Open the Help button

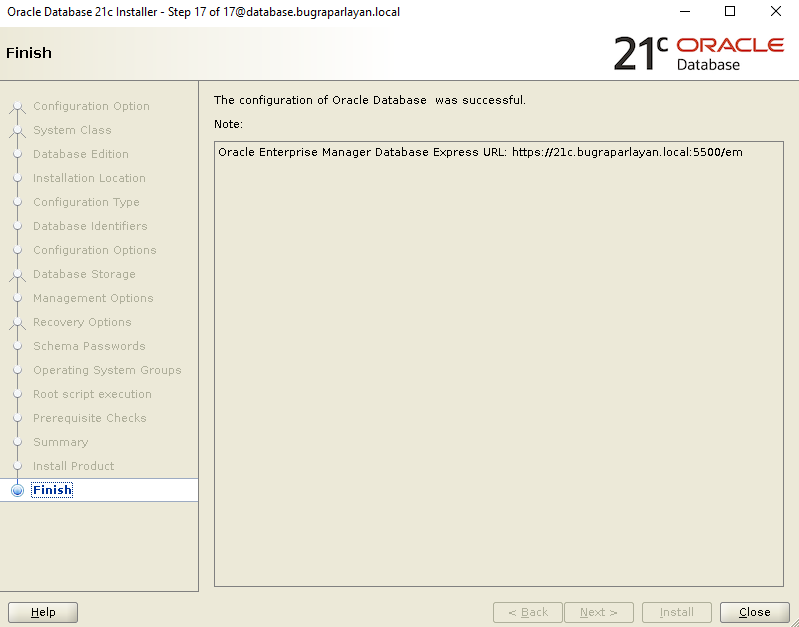[x=43, y=612]
